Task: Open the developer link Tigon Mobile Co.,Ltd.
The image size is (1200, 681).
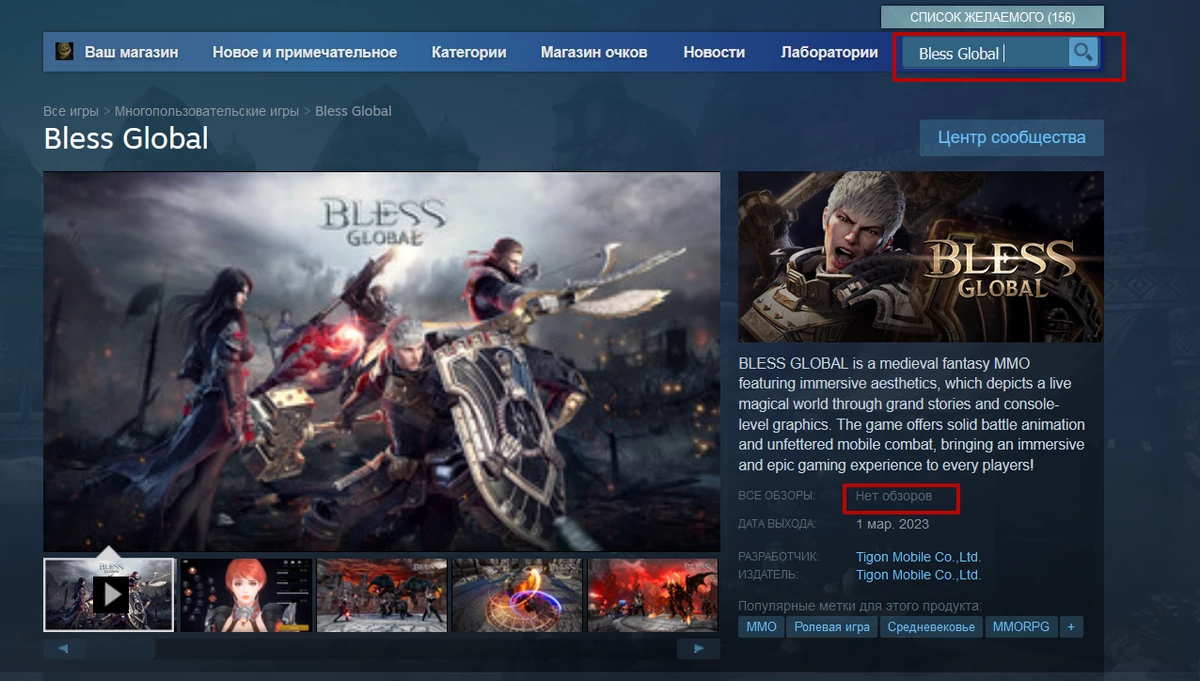Action: [x=918, y=557]
